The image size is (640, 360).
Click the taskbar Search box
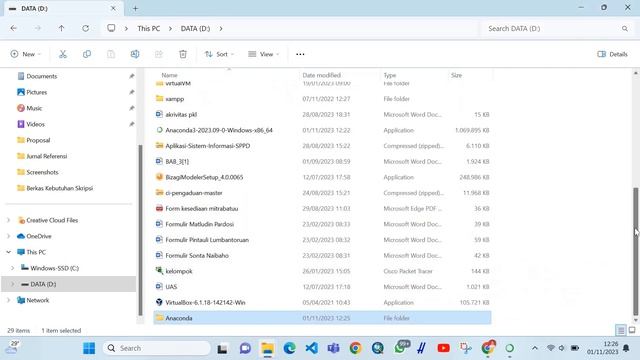pyautogui.click(x=156, y=348)
